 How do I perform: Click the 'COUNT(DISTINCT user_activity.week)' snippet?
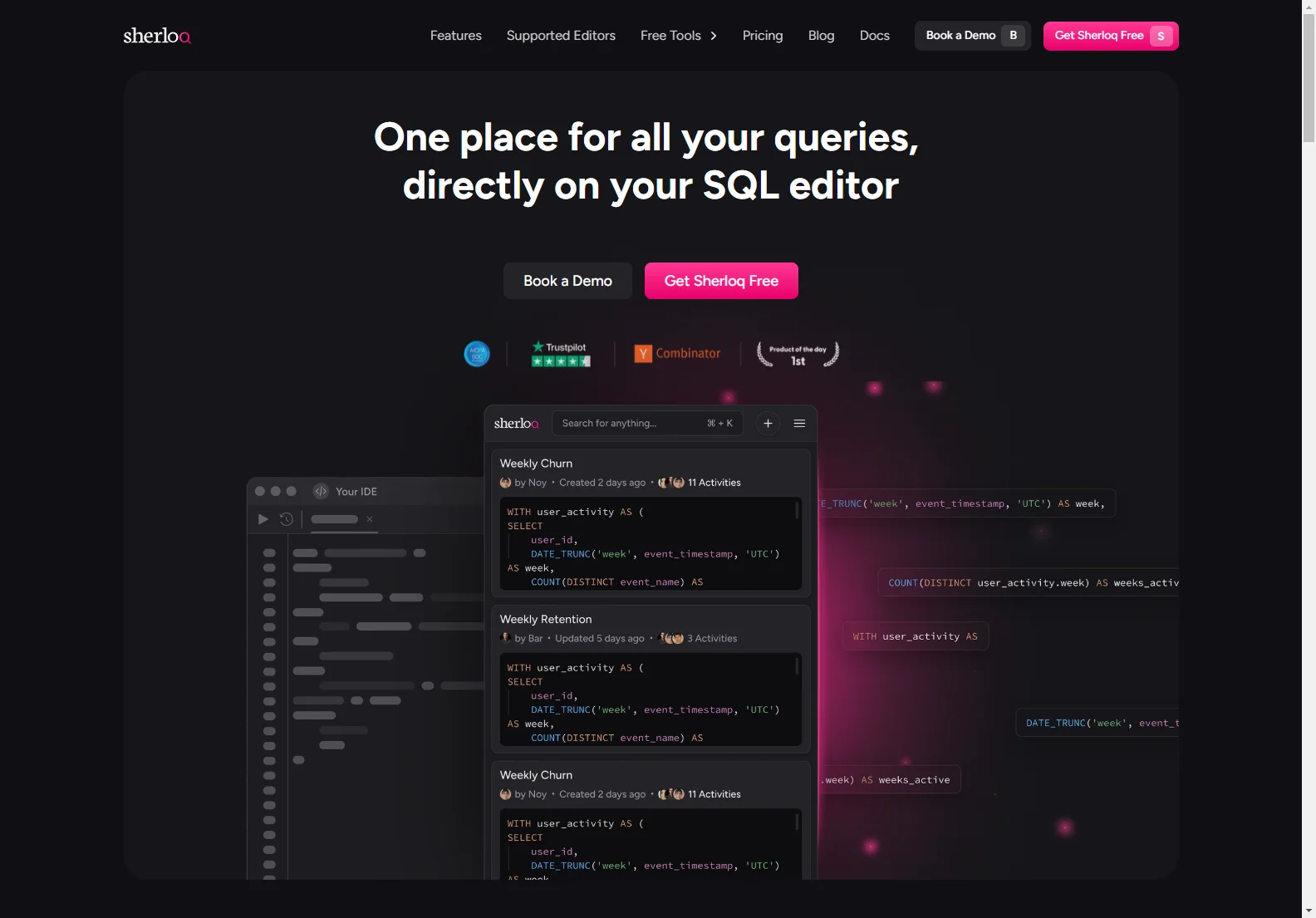[1029, 582]
